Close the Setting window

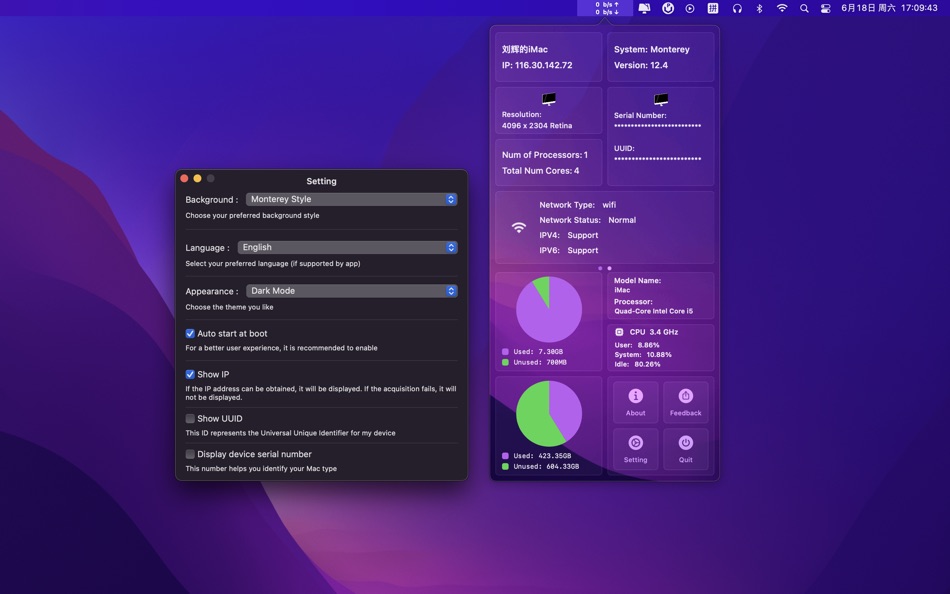184,178
